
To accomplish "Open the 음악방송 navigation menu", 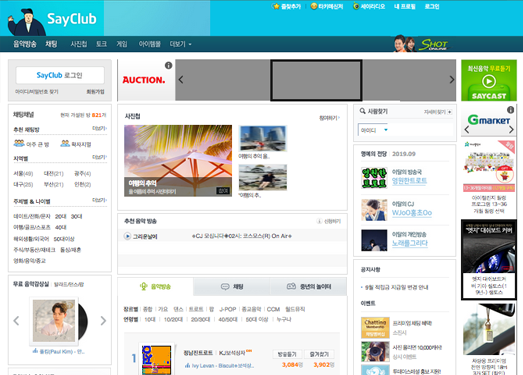I will pyautogui.click(x=25, y=44).
